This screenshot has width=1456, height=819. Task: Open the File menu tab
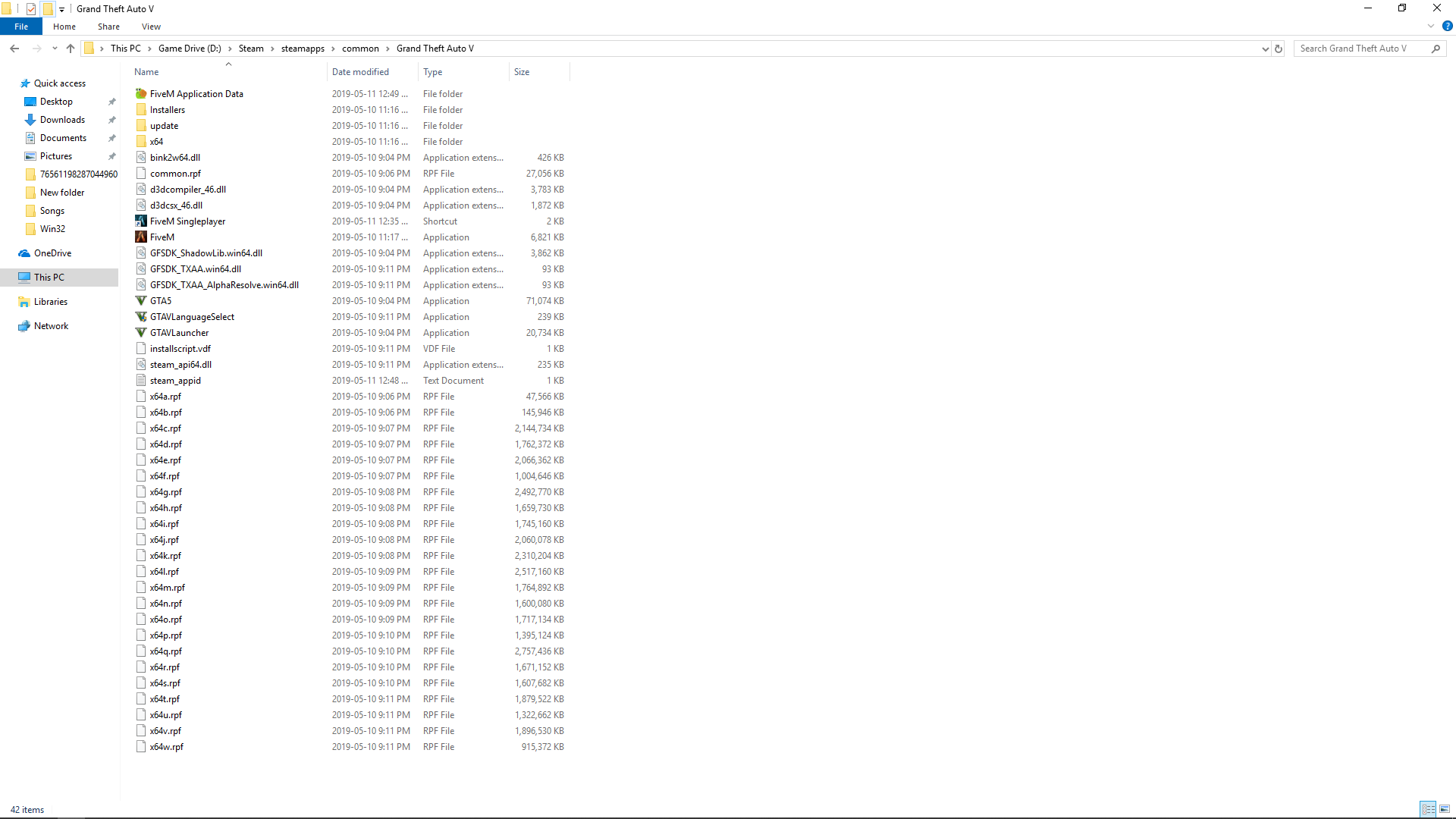click(x=21, y=27)
